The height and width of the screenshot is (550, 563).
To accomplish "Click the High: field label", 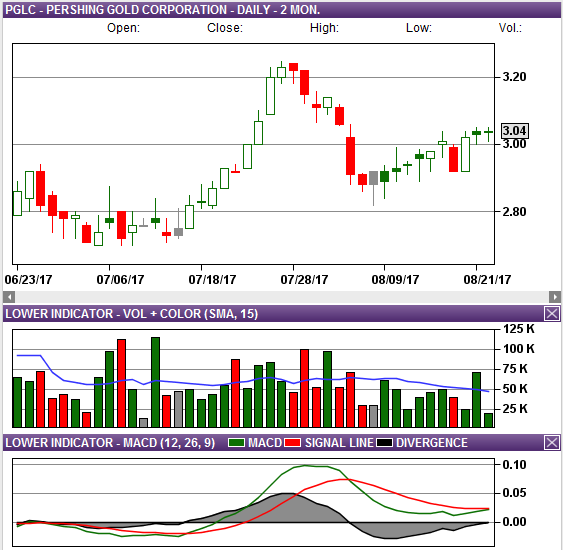I will point(324,28).
